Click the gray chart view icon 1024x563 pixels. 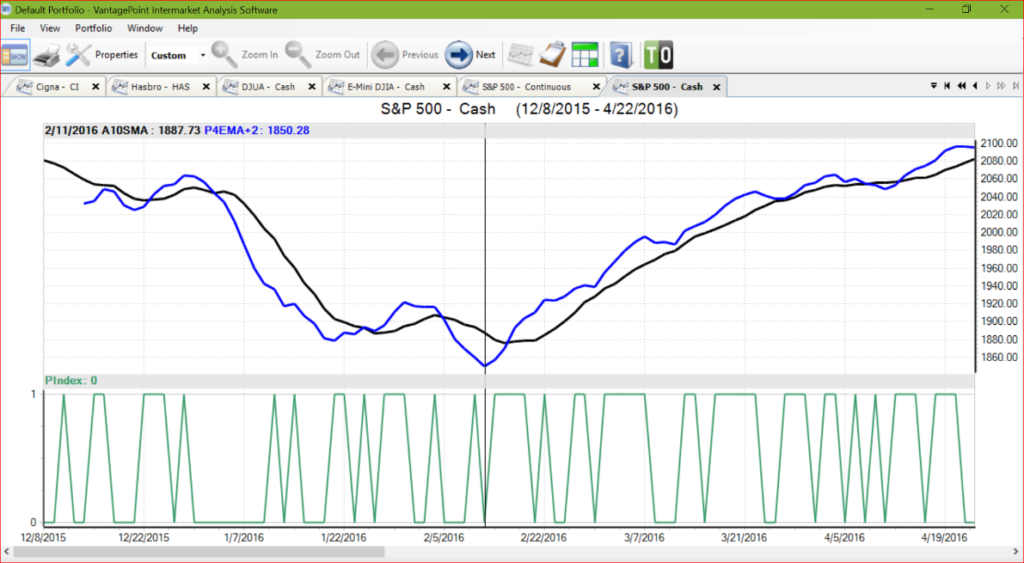pos(520,55)
